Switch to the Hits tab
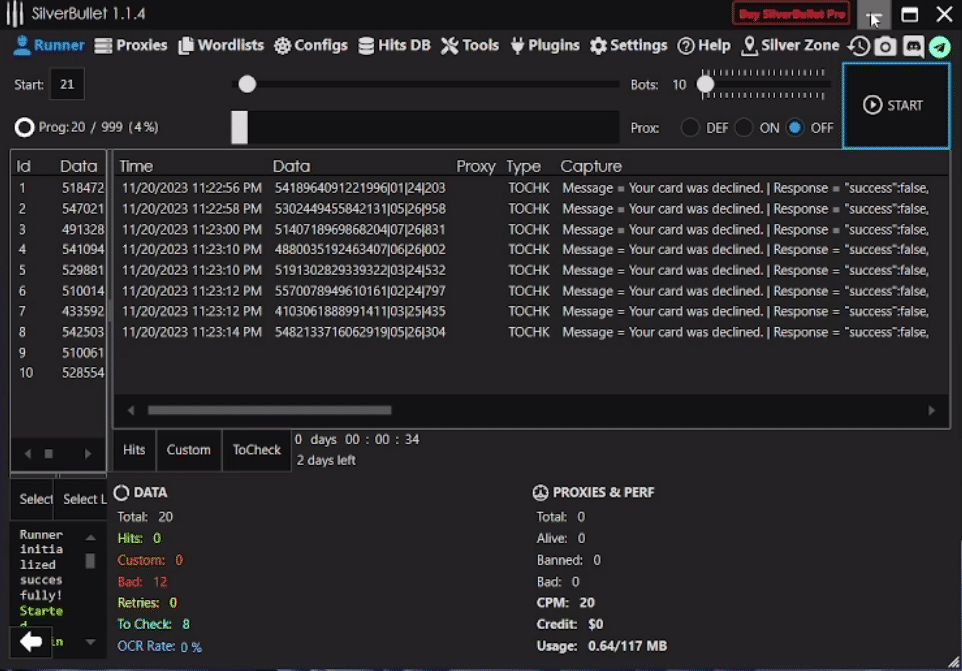 pos(134,450)
